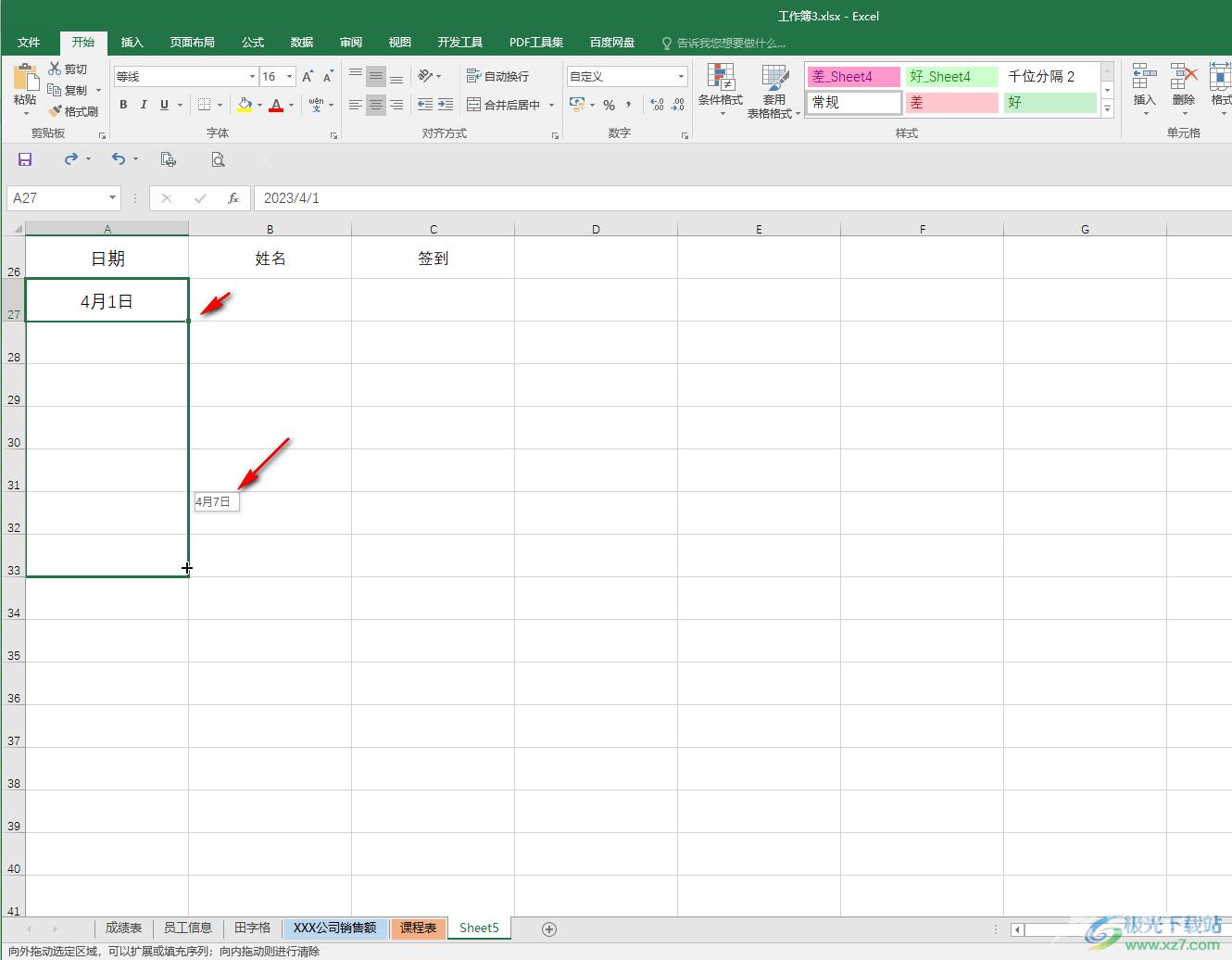Apply percent style

(x=609, y=105)
